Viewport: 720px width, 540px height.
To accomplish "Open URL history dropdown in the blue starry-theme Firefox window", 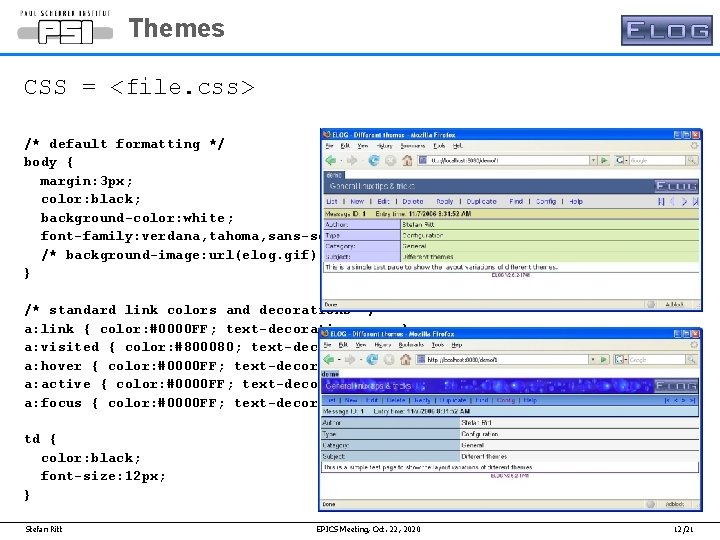I will [x=593, y=360].
